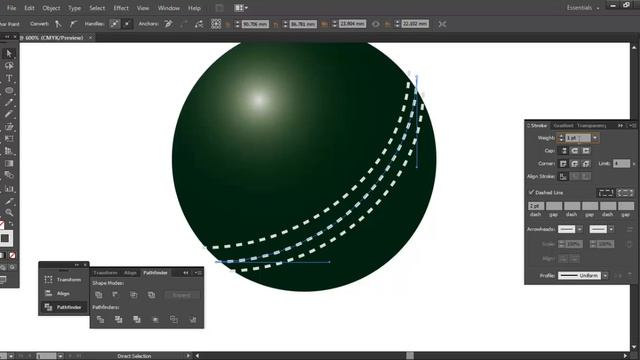Click the Minus Front shape mode icon
Viewport: 640px width, 360px height.
116,295
